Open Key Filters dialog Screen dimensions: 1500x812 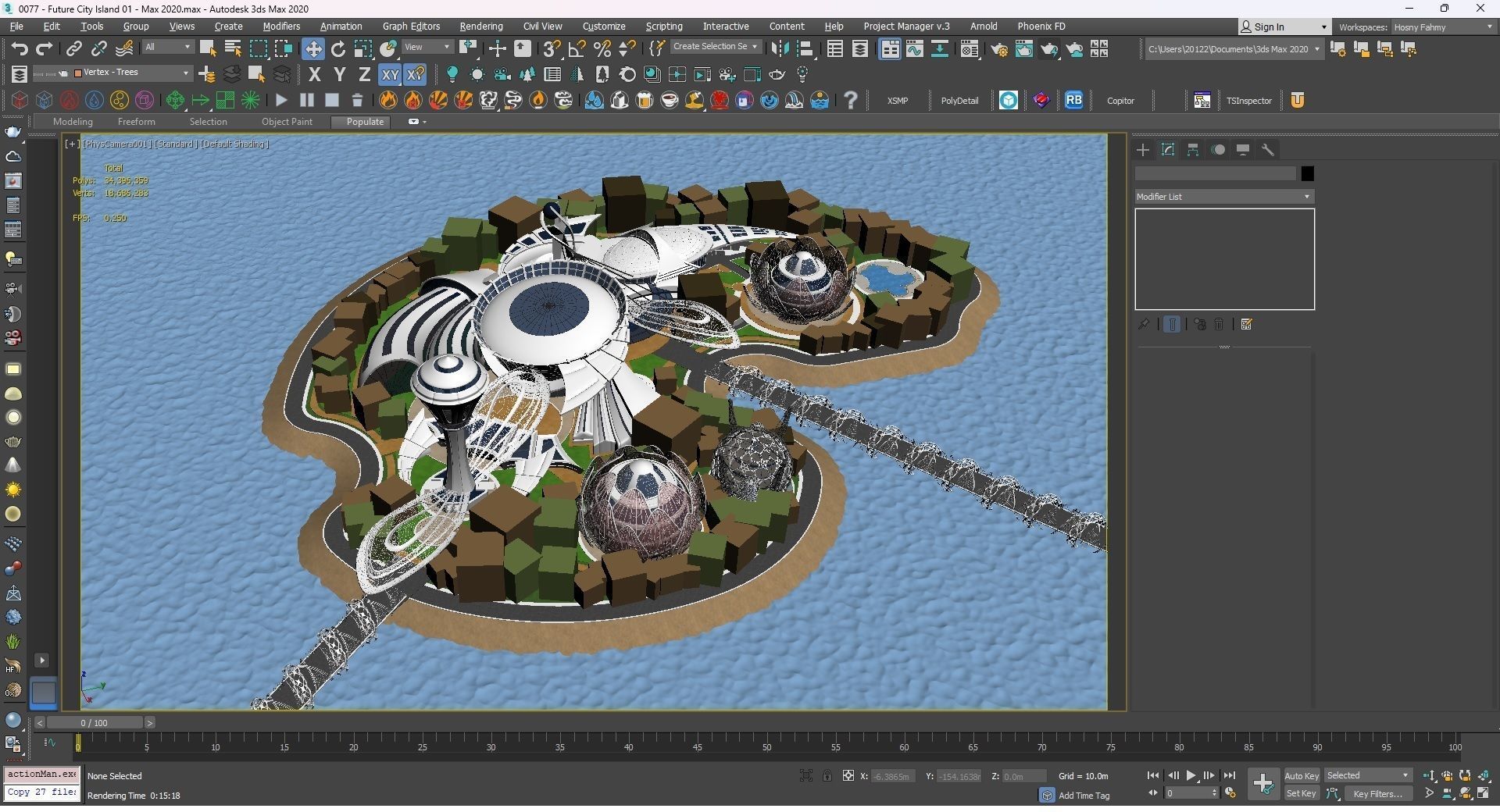[x=1377, y=794]
